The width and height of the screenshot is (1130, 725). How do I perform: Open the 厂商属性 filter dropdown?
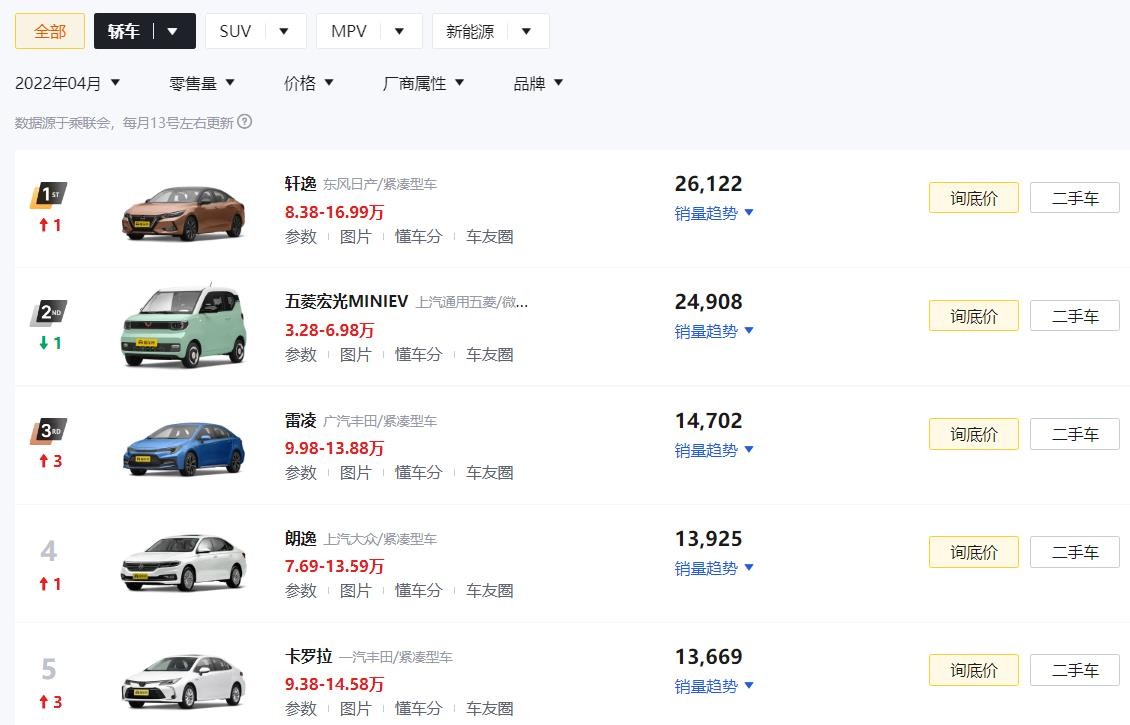423,83
